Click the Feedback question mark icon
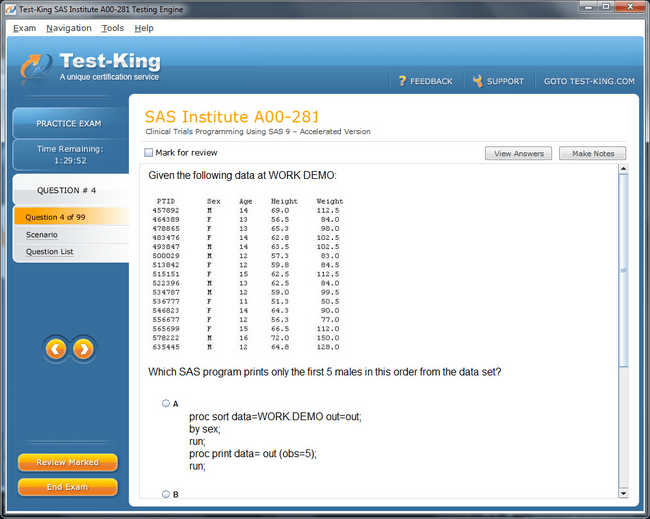The height and width of the screenshot is (519, 650). coord(402,81)
